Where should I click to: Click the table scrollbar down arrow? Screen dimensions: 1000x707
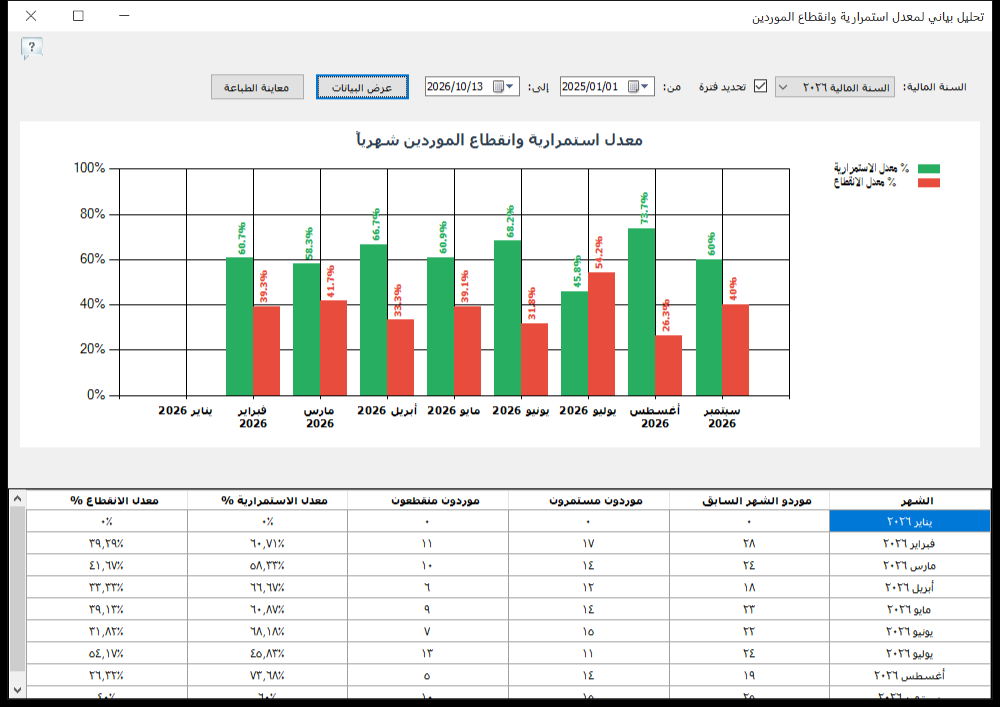pyautogui.click(x=17, y=690)
